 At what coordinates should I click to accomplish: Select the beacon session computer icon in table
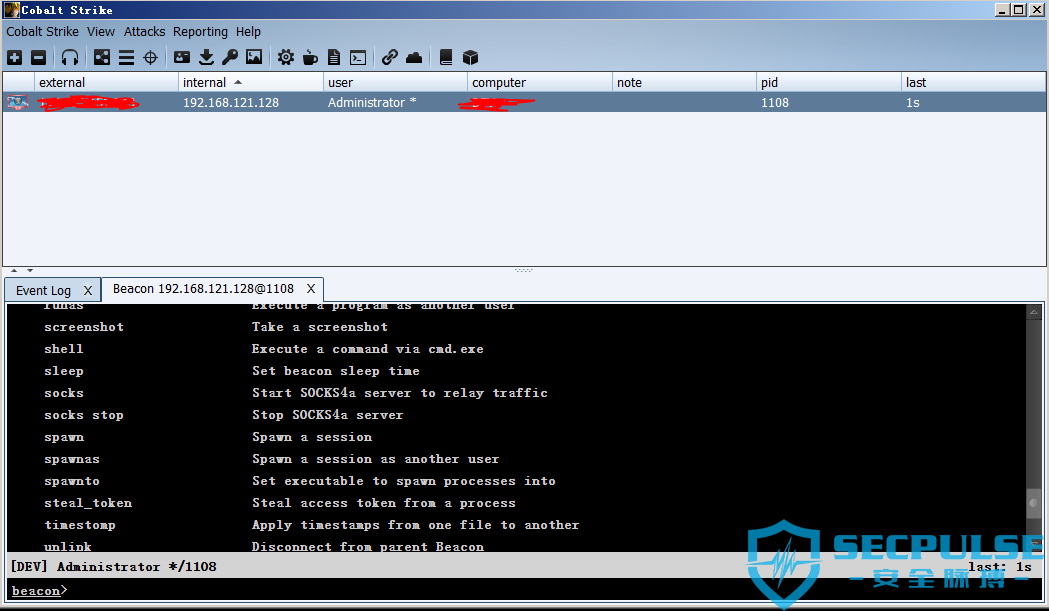coord(17,102)
